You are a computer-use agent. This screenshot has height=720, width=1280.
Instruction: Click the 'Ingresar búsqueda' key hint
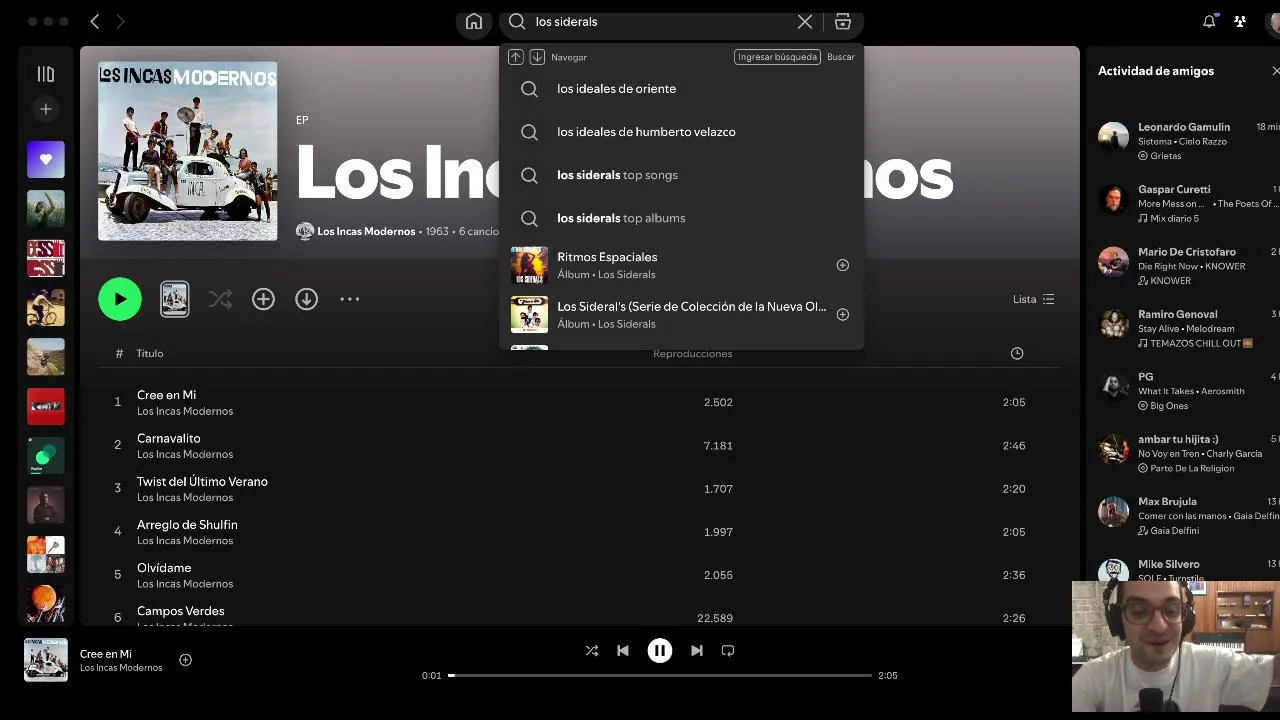777,57
